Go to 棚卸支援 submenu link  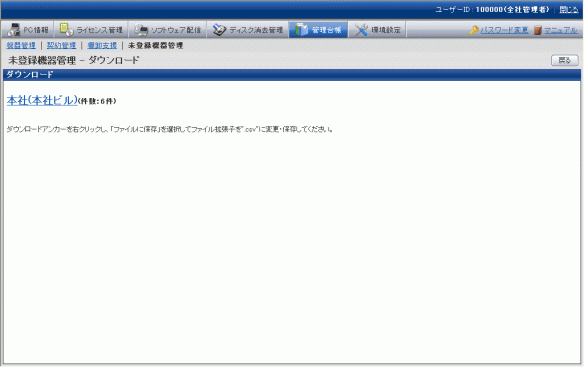click(102, 45)
